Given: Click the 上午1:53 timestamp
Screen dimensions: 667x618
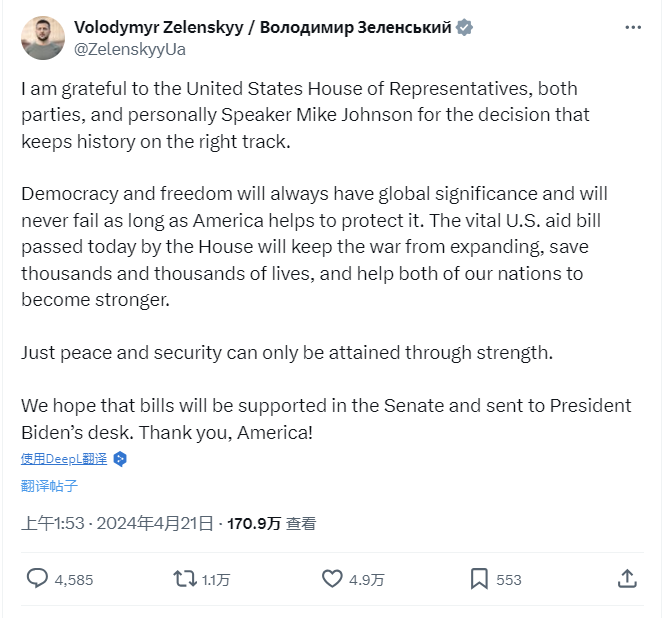Looking at the screenshot, I should pos(52,523).
